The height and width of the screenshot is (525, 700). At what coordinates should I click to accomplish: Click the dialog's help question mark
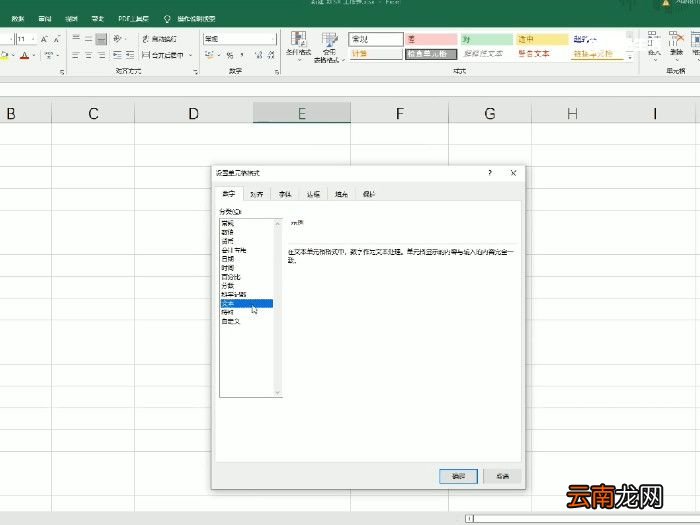(x=490, y=173)
